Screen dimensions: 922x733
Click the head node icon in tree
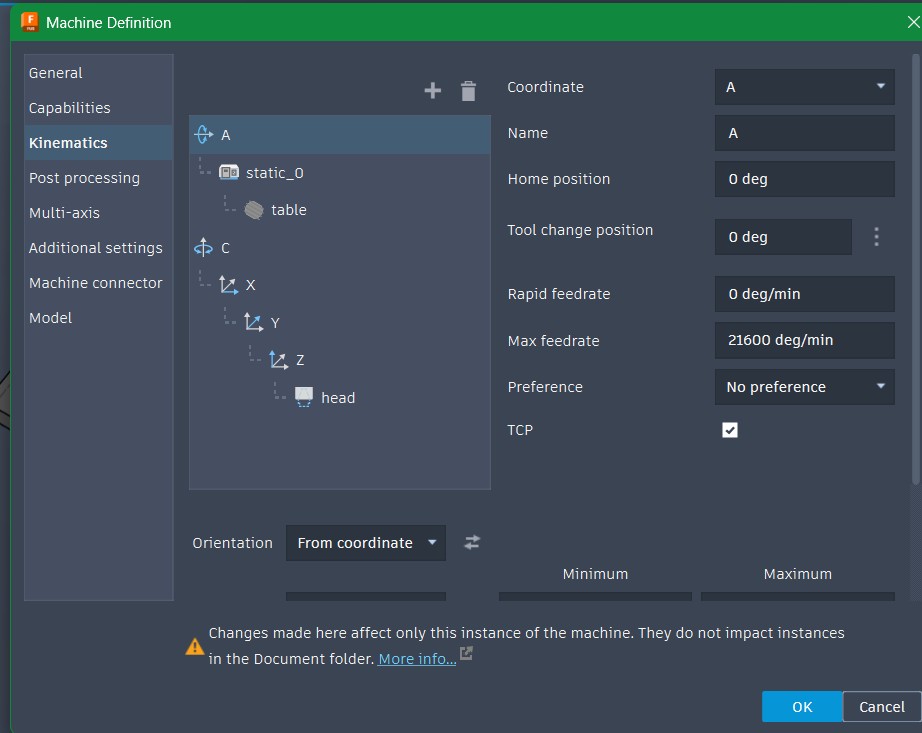point(304,397)
